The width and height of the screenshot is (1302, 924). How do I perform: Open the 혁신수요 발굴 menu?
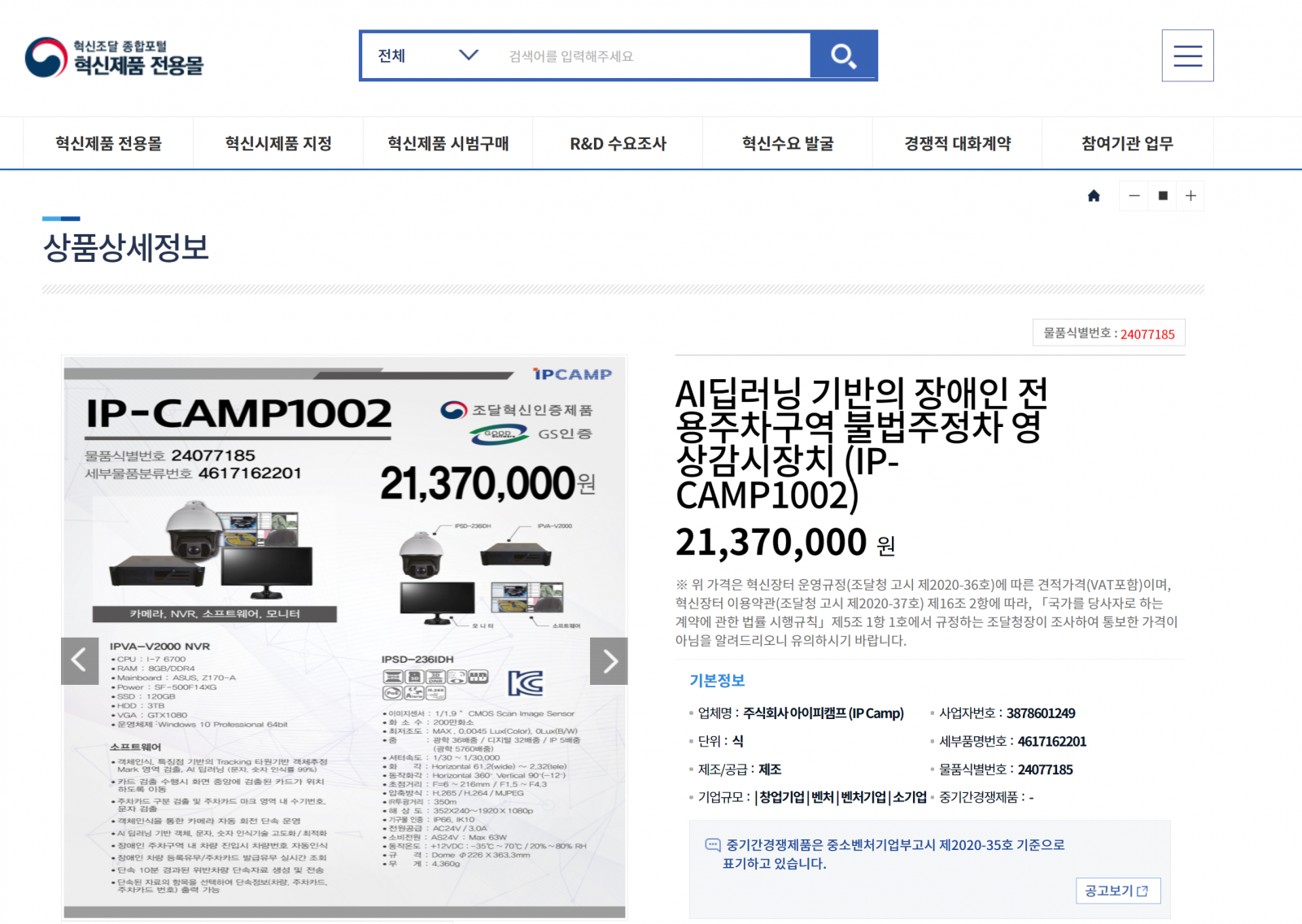pos(788,143)
